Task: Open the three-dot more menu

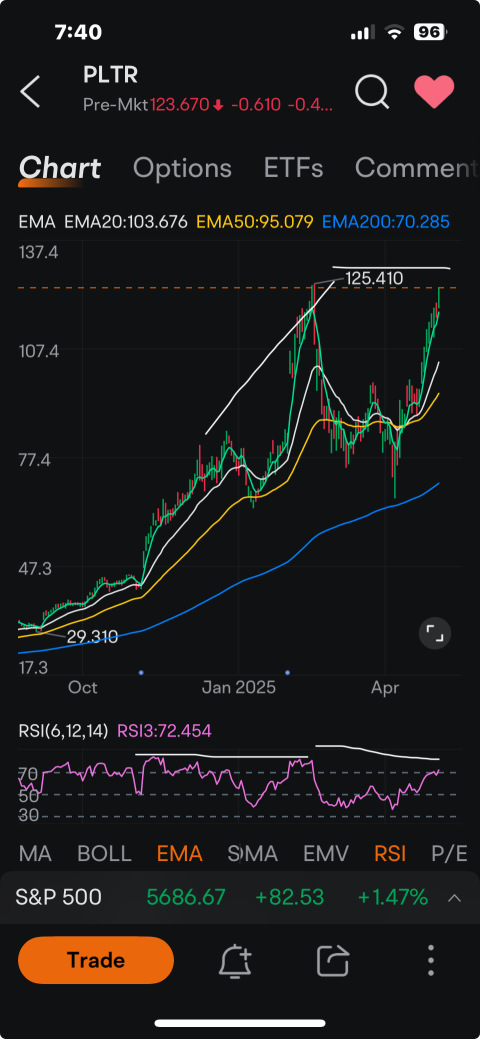Action: coord(431,960)
